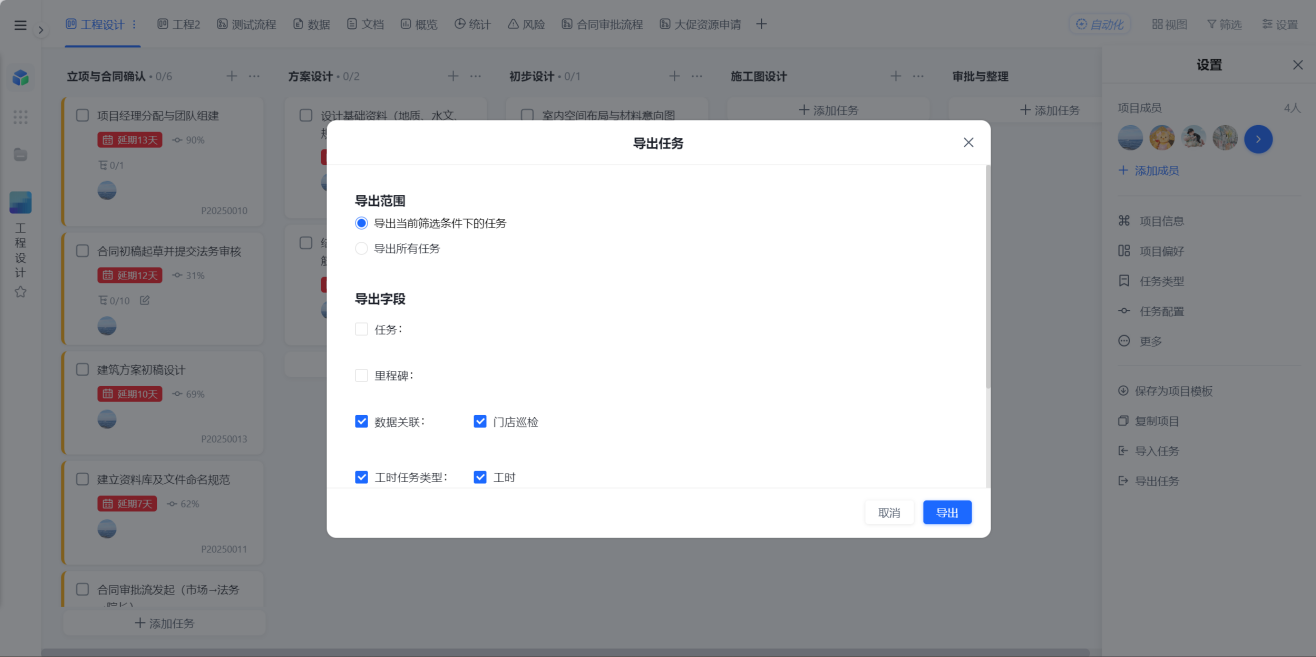Open the hamburger menu icon
The width and height of the screenshot is (1316, 657).
point(20,25)
